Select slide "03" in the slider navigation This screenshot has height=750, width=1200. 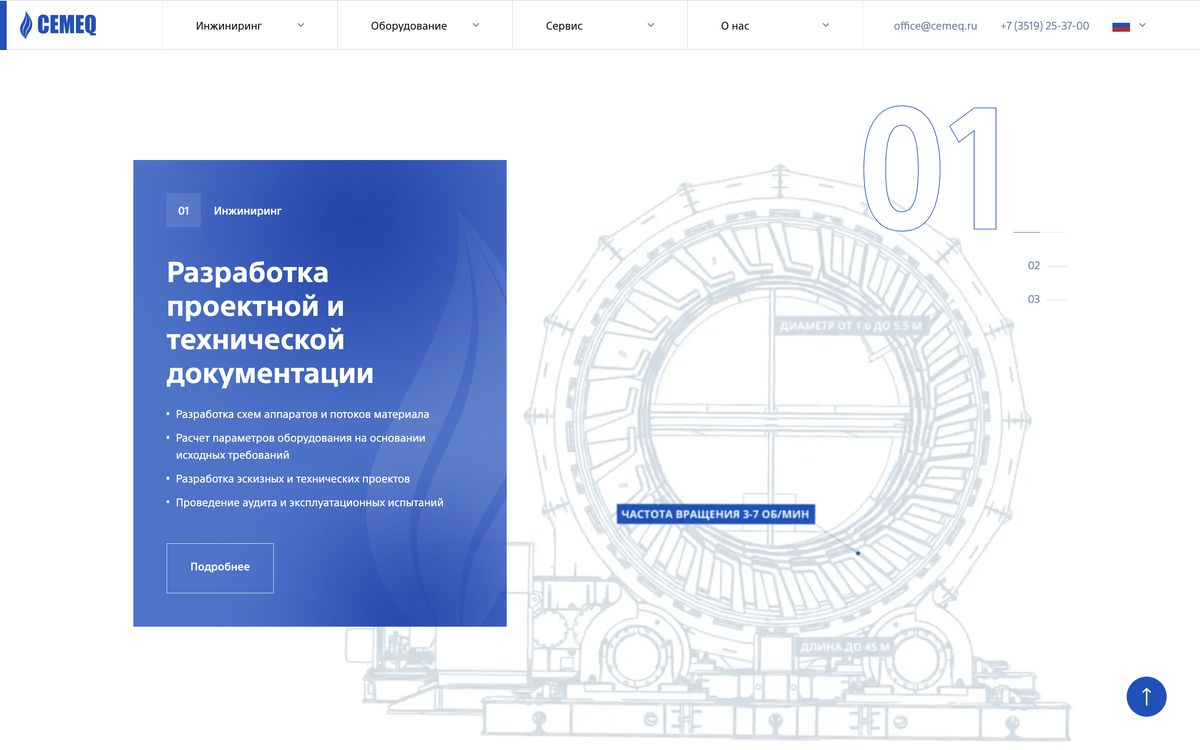coord(1034,298)
